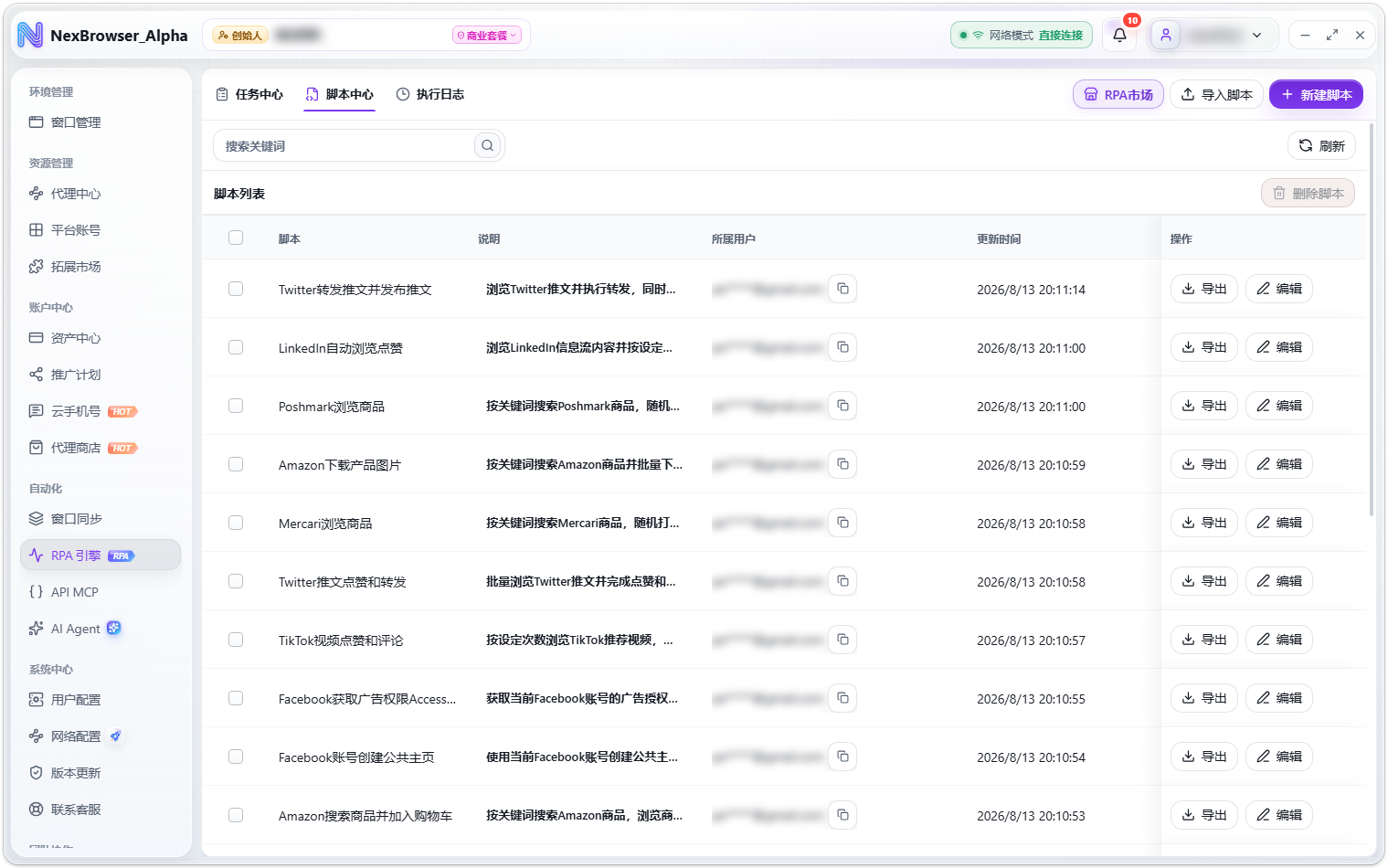Copy user for Mercari浏览商品 row
The width and height of the screenshot is (1388, 868).
click(x=842, y=523)
